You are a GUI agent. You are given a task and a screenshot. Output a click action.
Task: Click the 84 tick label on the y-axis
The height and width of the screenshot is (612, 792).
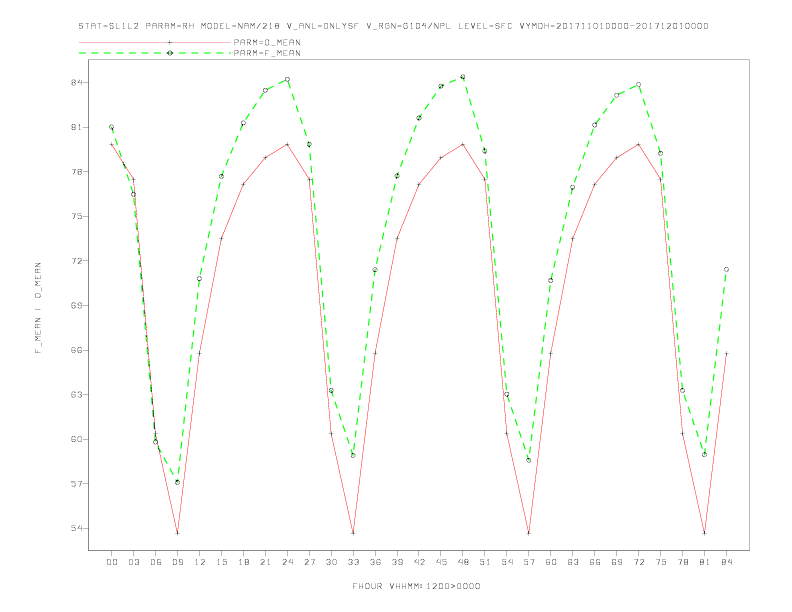[x=76, y=83]
